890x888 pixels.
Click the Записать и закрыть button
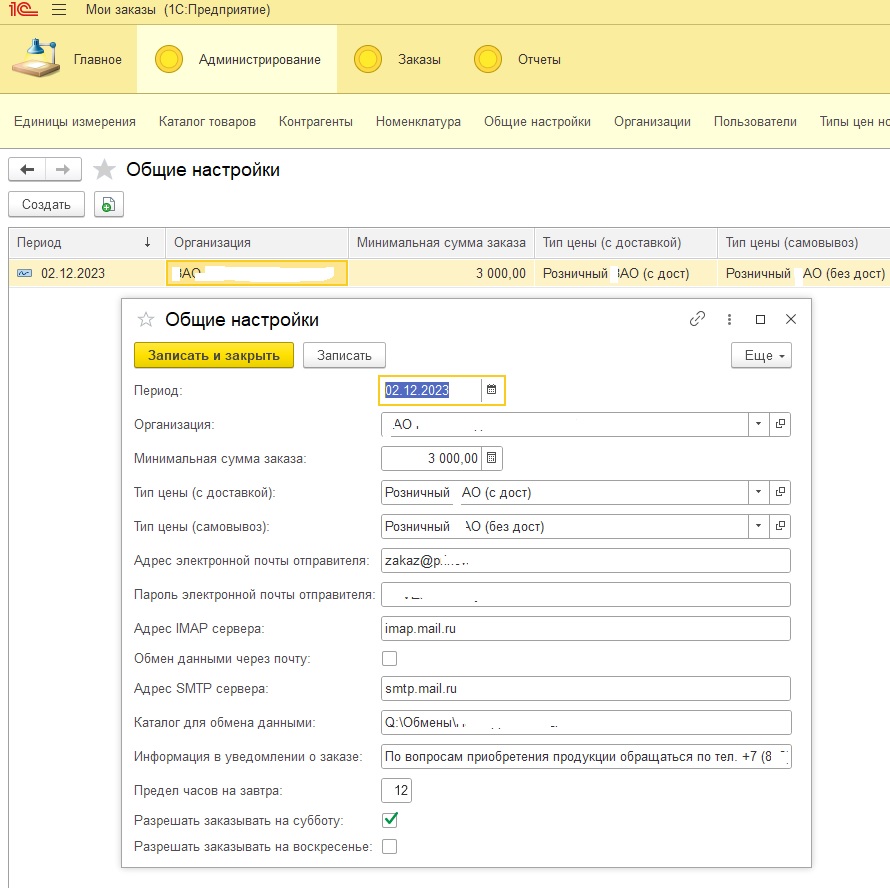tap(214, 355)
